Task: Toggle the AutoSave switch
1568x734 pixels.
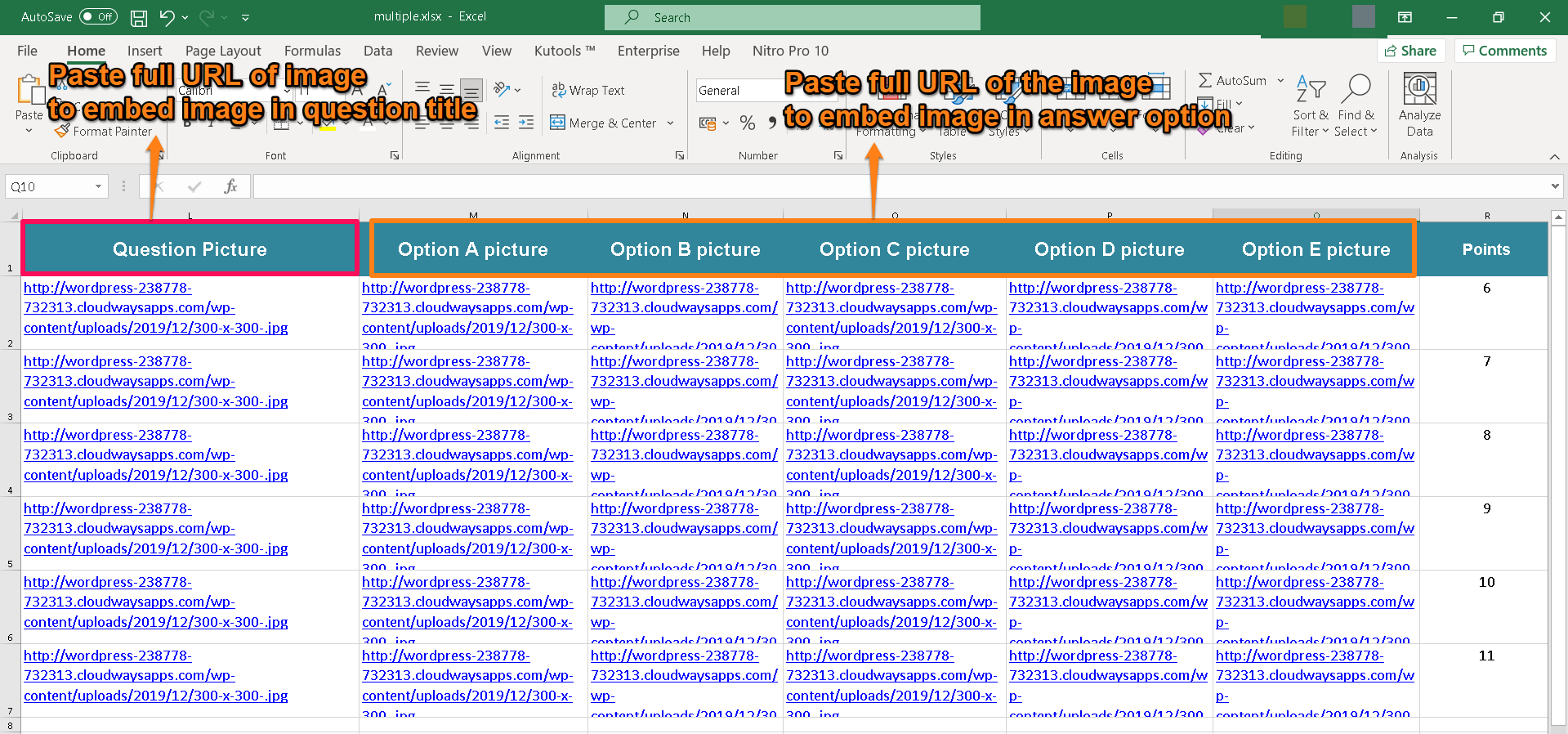Action: click(x=98, y=17)
